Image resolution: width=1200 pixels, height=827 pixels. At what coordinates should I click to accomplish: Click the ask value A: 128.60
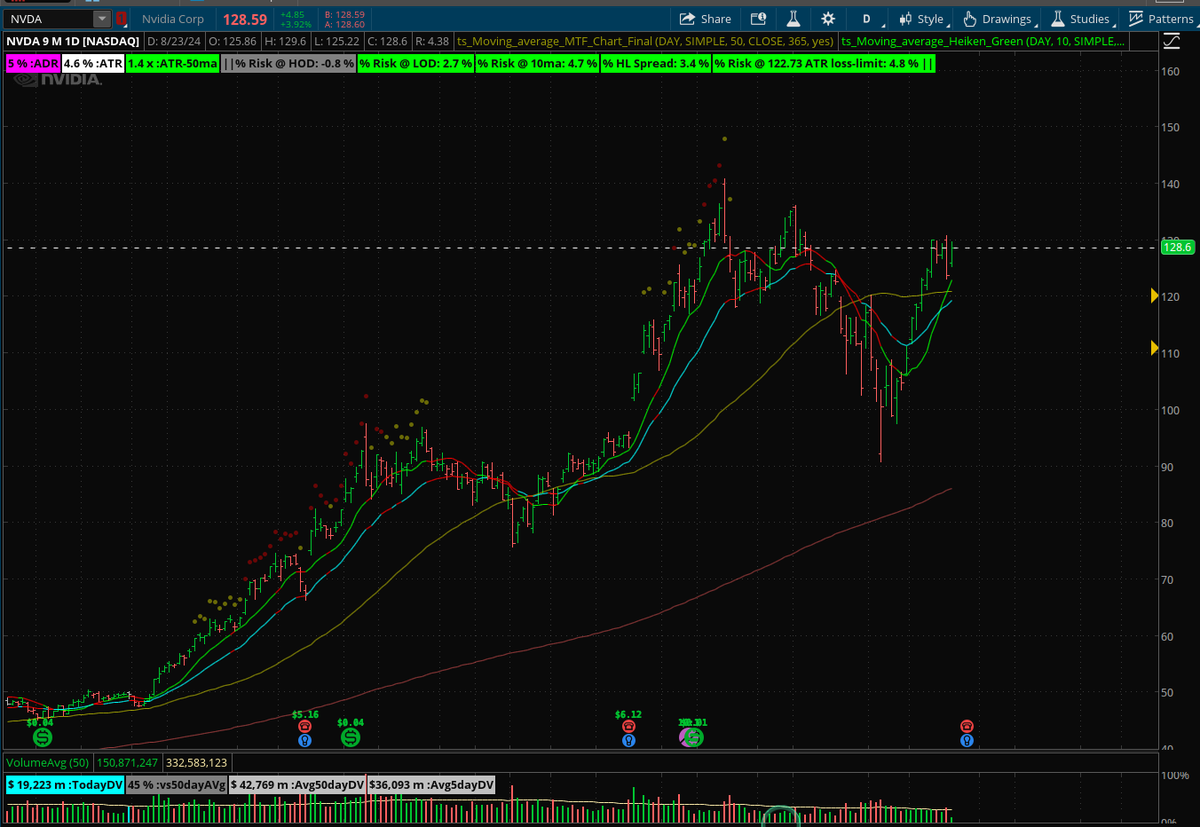[345, 24]
